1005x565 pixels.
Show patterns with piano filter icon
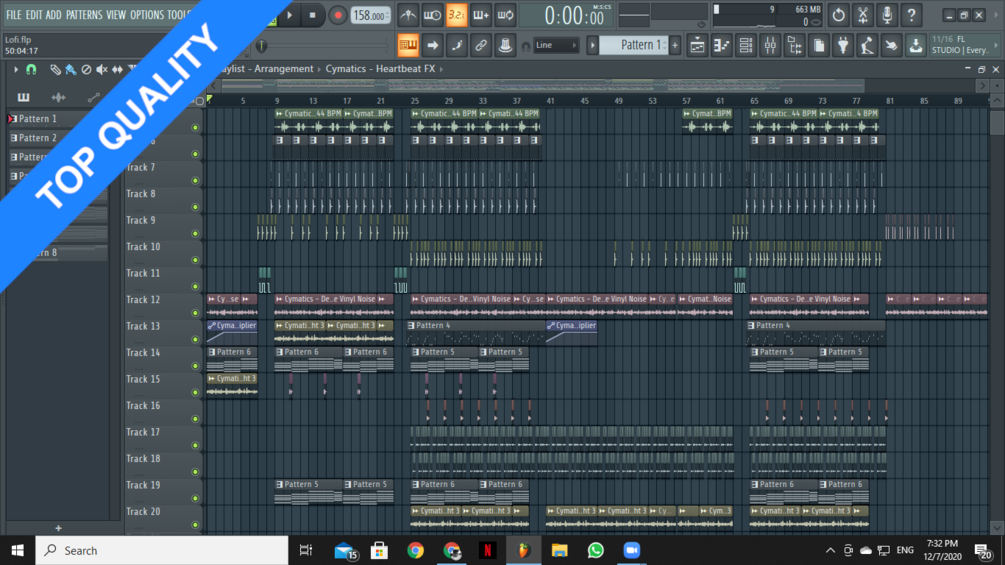coord(23,97)
